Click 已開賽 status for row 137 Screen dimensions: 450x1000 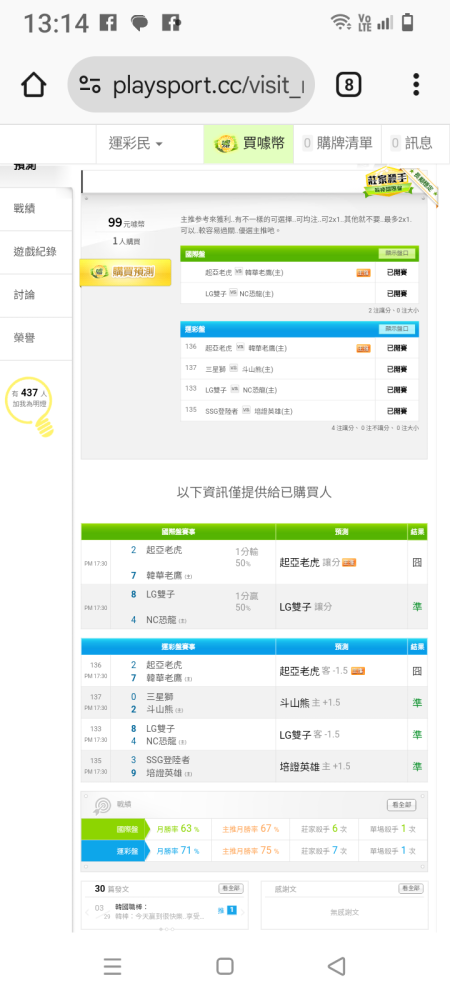396,369
